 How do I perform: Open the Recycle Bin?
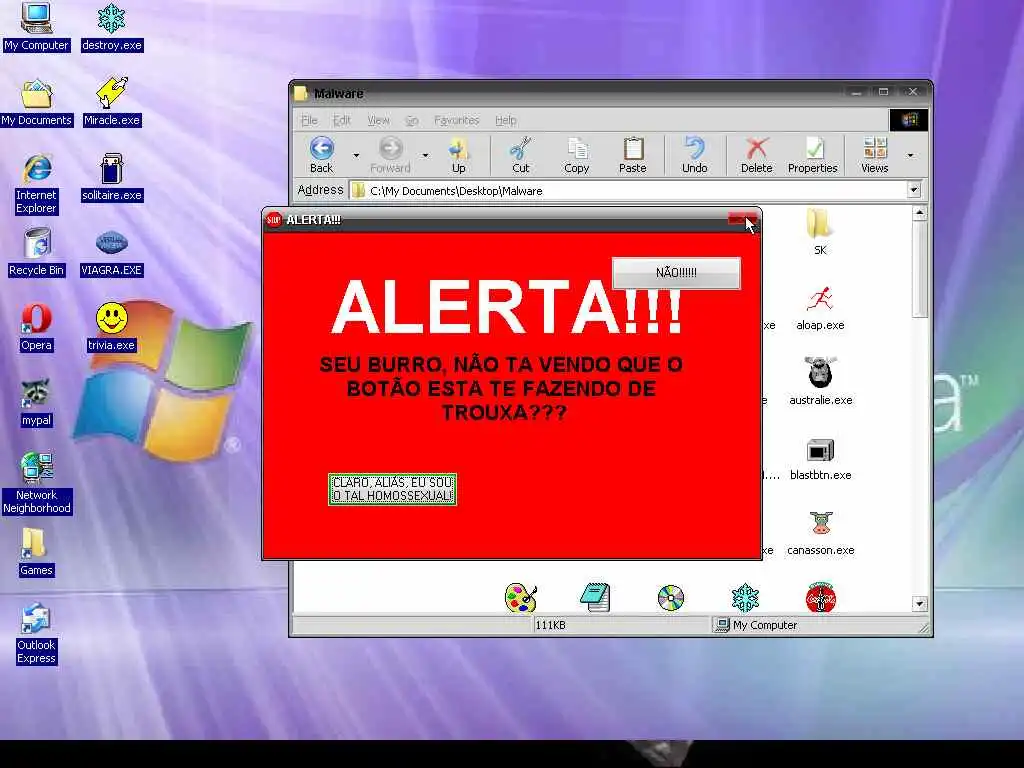pyautogui.click(x=37, y=252)
